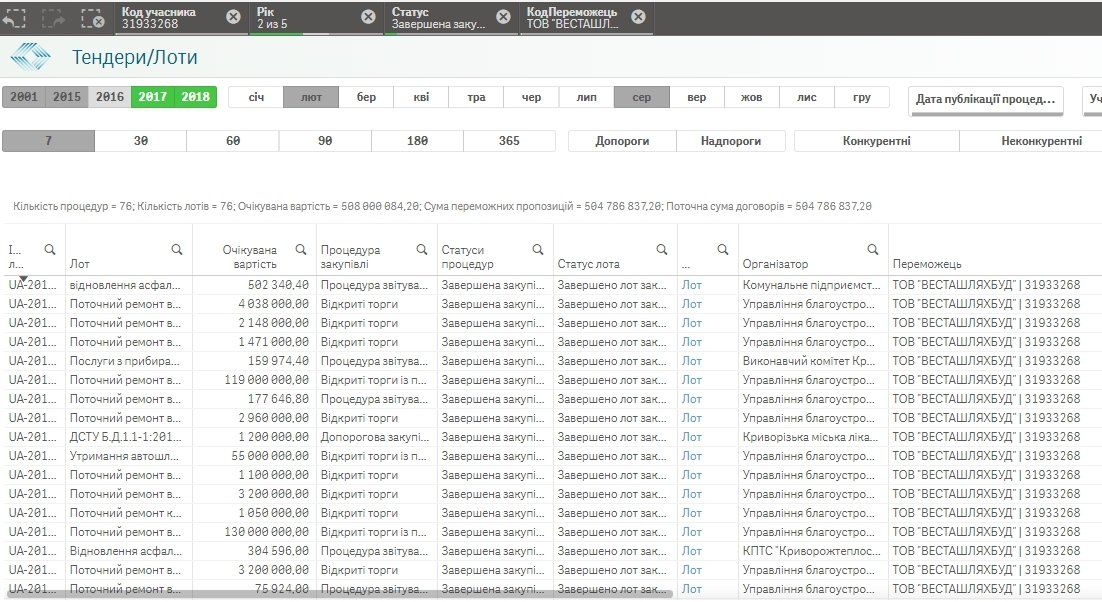Select the Допороги filter tab
Image resolution: width=1102 pixels, height=602 pixels.
621,141
